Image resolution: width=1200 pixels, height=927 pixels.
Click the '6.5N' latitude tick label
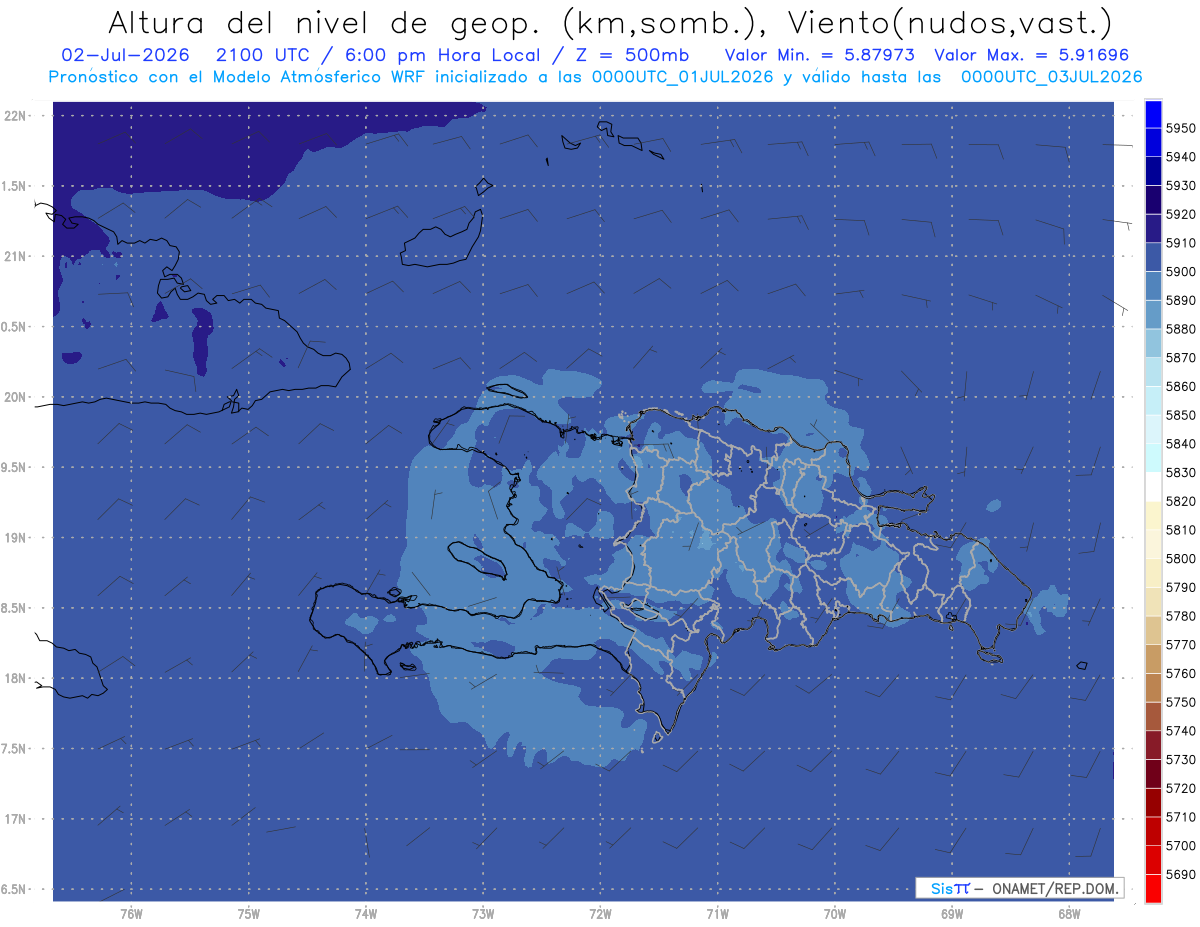(14, 889)
